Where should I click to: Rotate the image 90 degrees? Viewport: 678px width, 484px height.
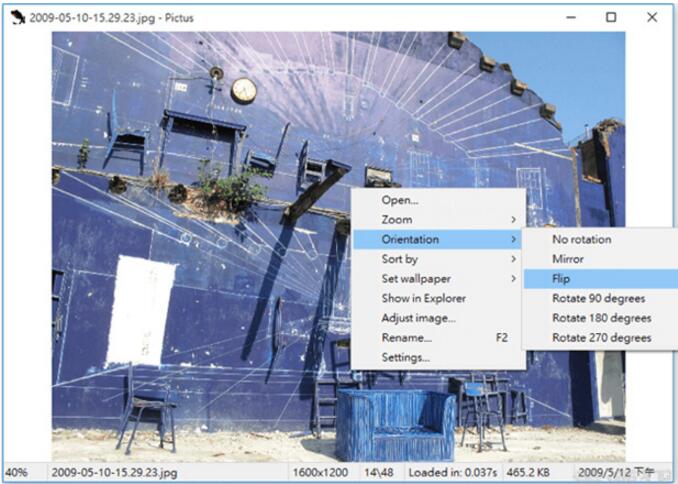point(598,298)
